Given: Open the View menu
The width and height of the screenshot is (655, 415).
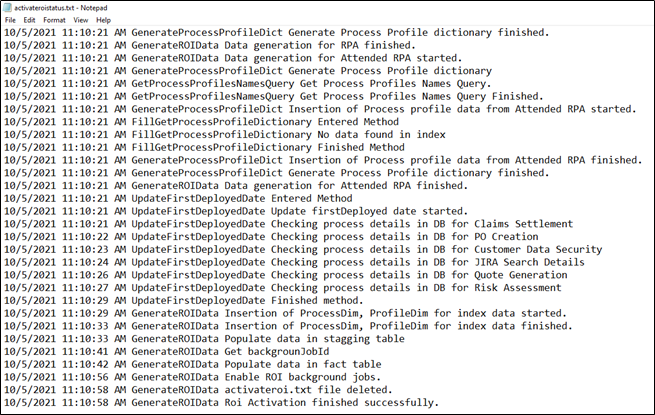Looking at the screenshot, I should point(81,20).
